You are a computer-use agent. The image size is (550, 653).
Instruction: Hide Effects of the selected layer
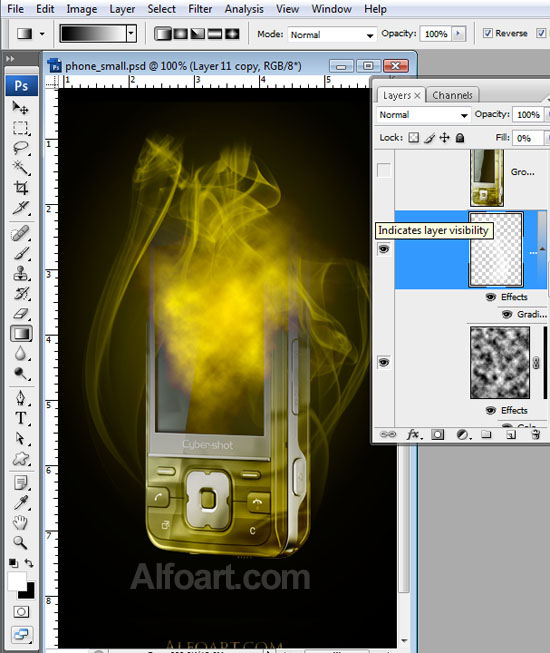click(x=491, y=297)
